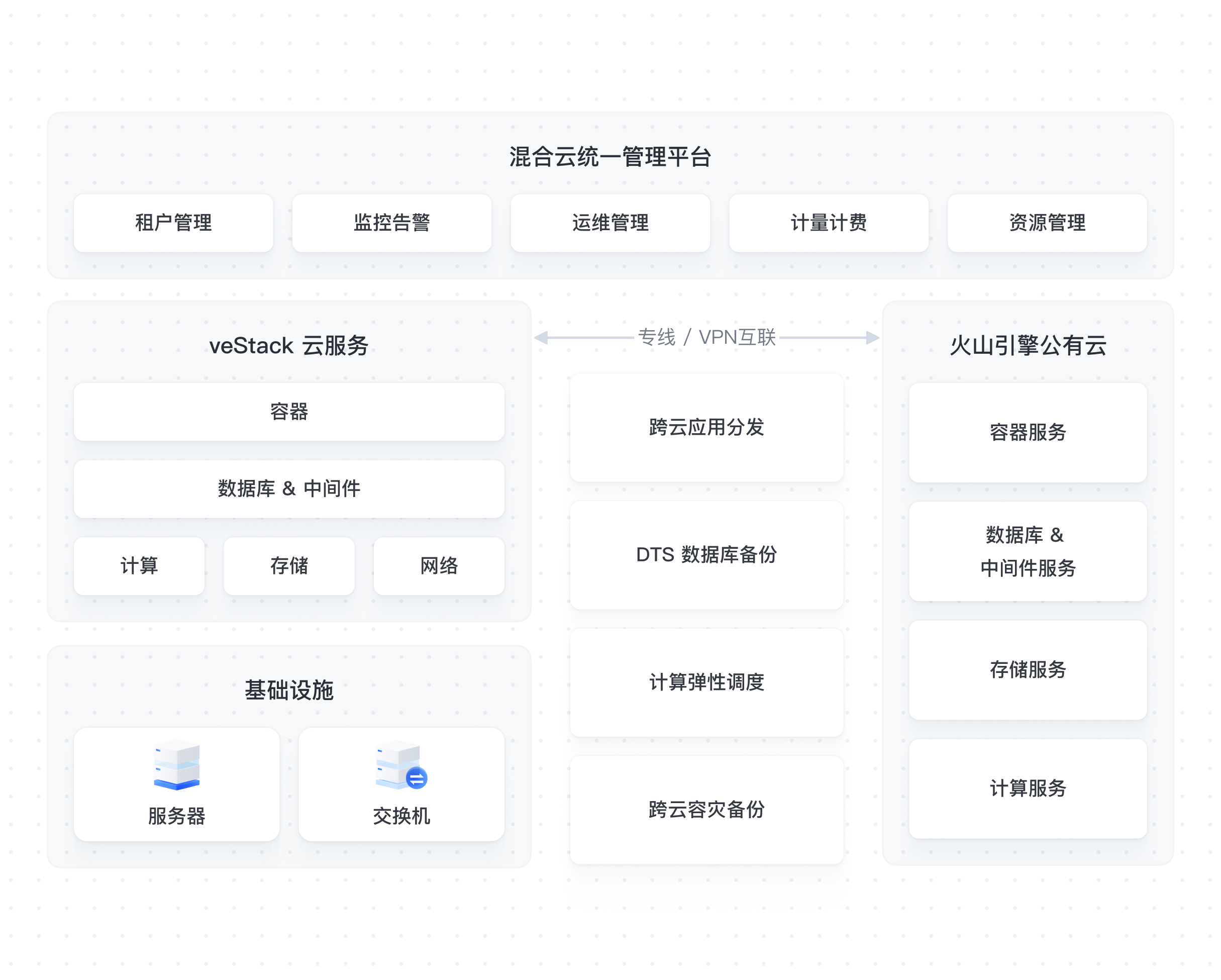Select the 容器 box under veStack
1221x980 pixels.
[x=289, y=412]
